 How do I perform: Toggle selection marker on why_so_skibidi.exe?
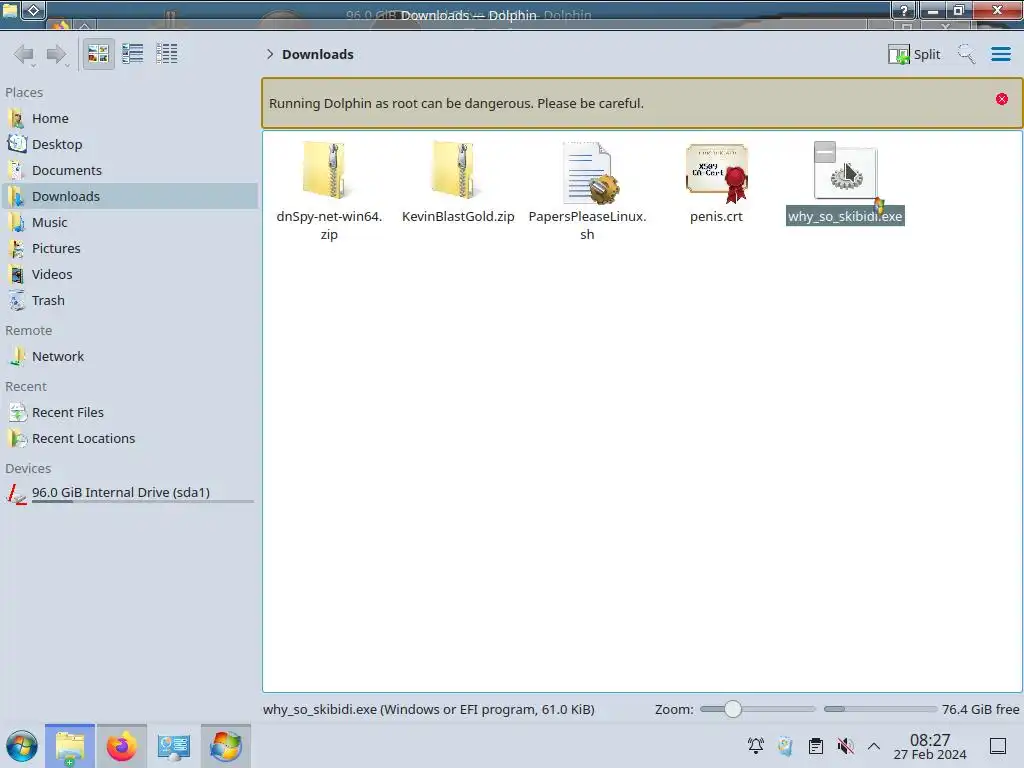point(825,152)
